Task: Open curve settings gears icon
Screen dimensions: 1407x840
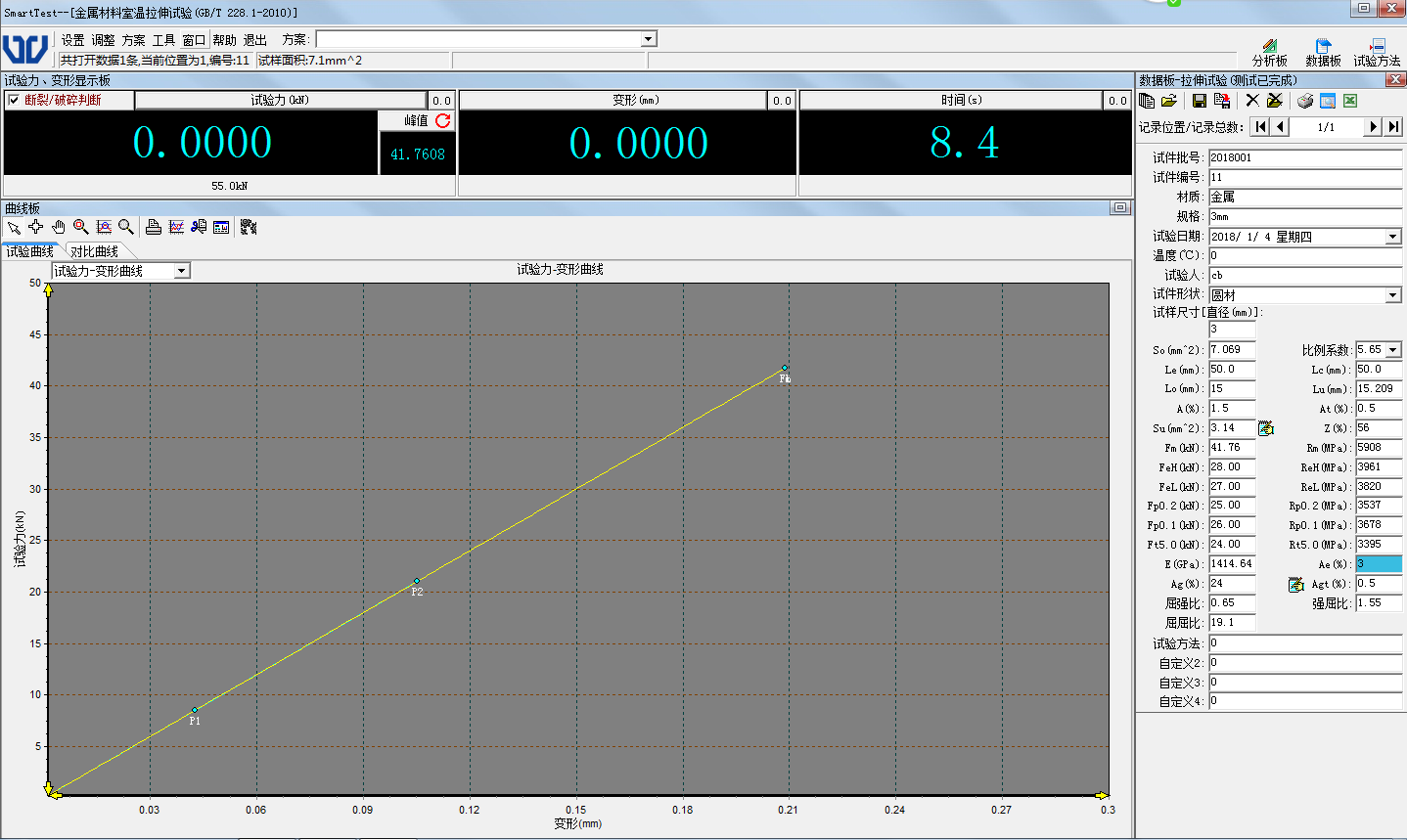Action: (x=249, y=227)
